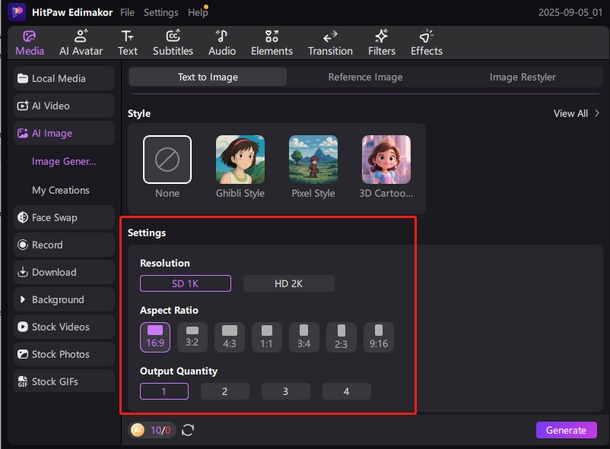Select HD 2K resolution
The height and width of the screenshot is (449, 610).
click(x=289, y=284)
